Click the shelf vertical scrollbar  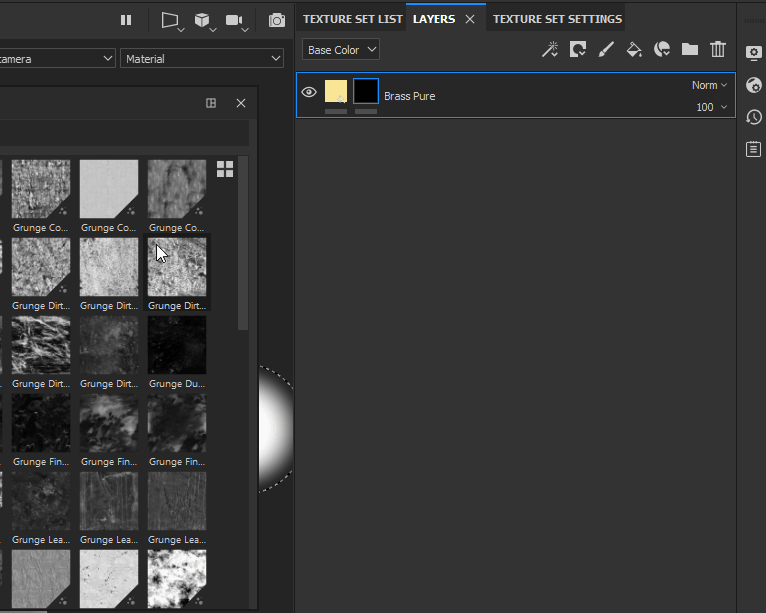[x=243, y=243]
